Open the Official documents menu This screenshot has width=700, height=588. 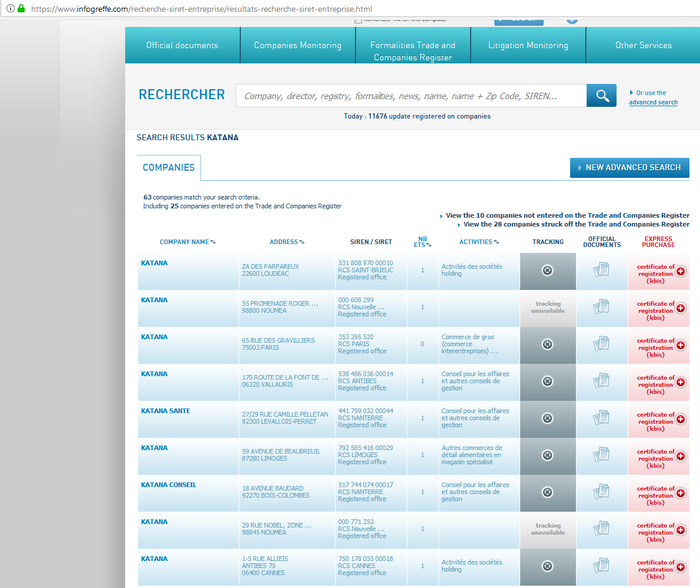point(182,45)
